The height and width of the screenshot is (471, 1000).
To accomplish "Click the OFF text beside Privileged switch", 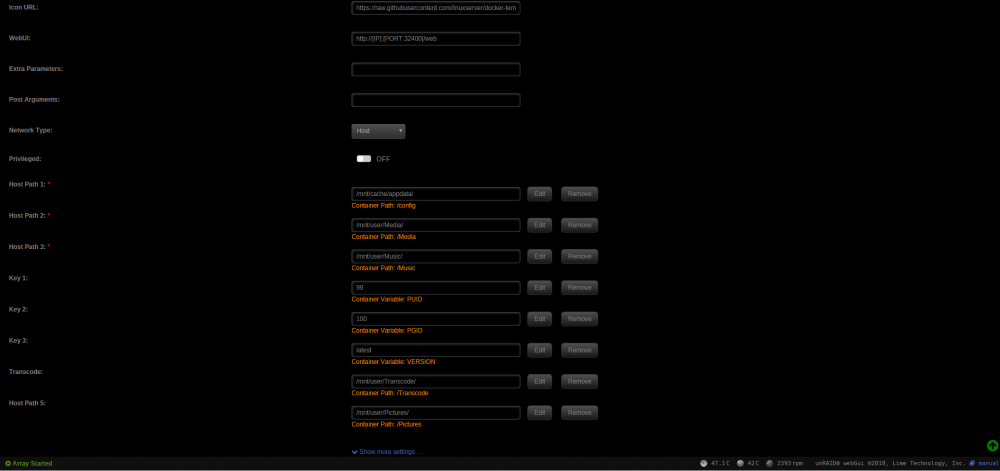I will pos(383,159).
